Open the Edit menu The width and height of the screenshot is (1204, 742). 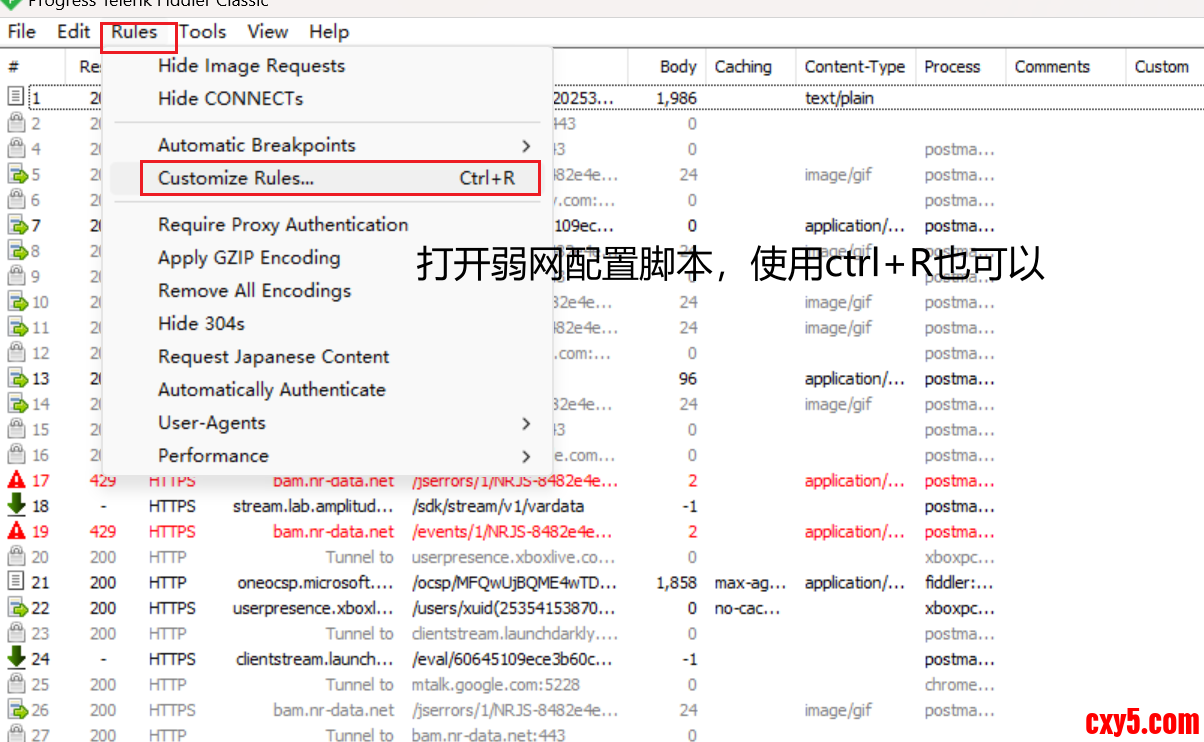click(x=73, y=32)
